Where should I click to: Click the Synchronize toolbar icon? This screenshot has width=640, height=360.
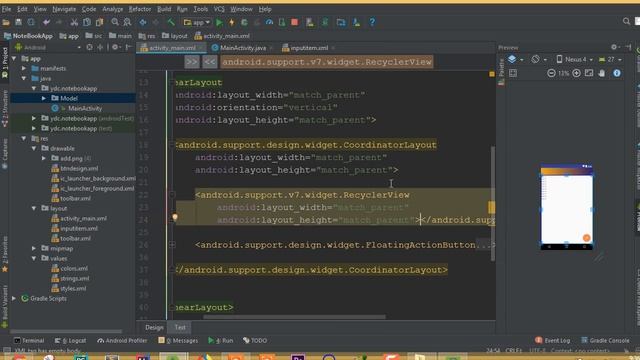tap(31, 22)
